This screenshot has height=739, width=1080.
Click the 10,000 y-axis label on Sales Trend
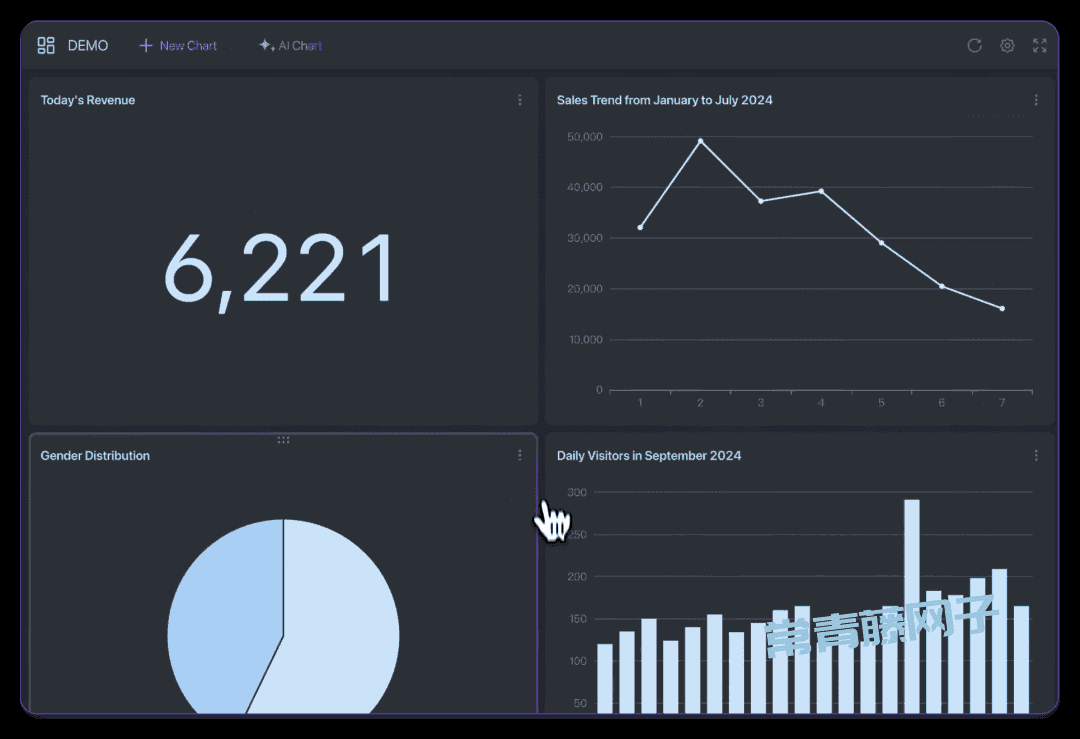(585, 340)
